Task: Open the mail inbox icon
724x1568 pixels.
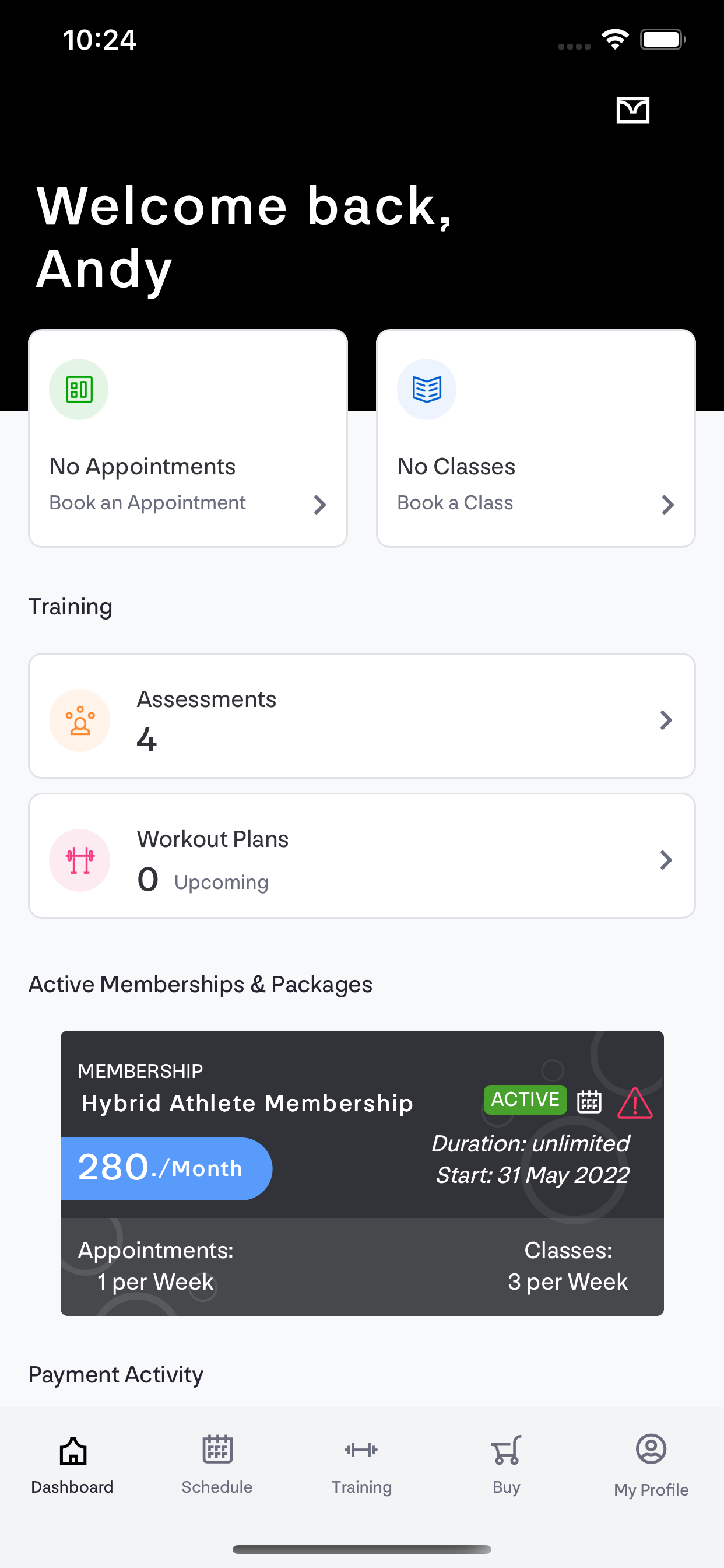Action: click(632, 110)
